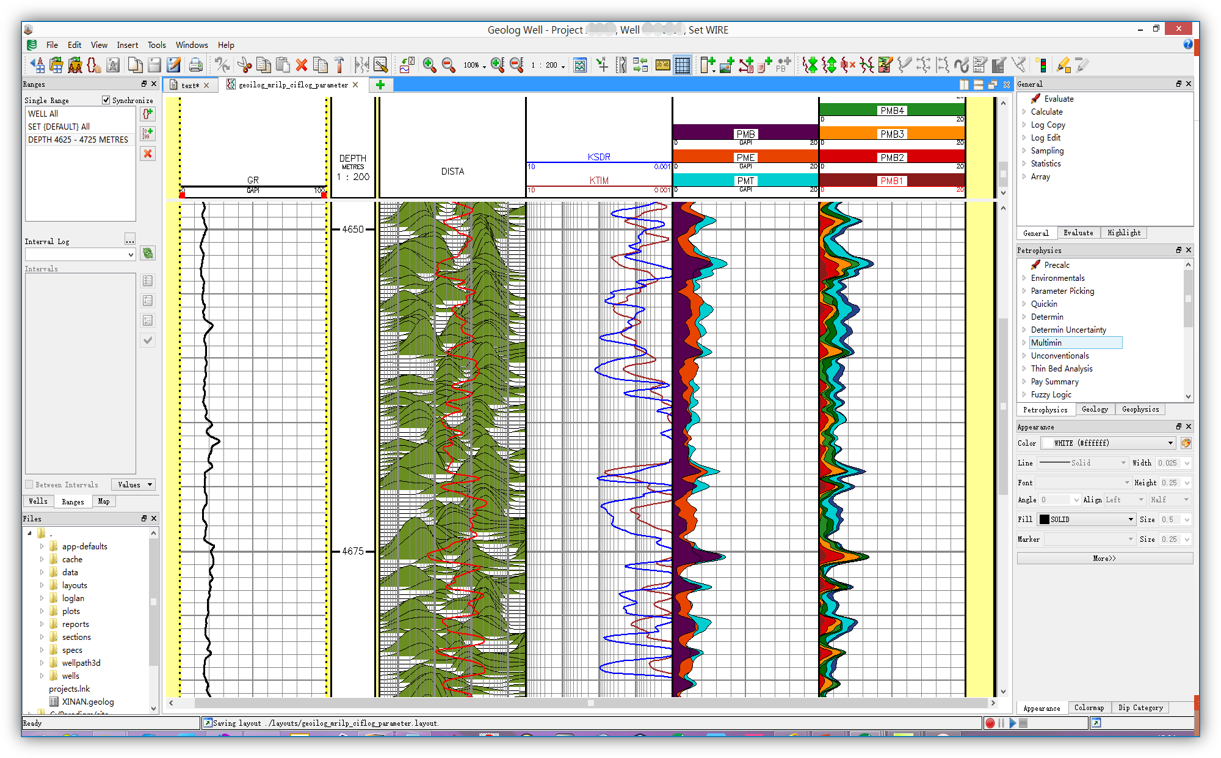Open the Tools menu
The image size is (1221, 758).
[x=157, y=45]
